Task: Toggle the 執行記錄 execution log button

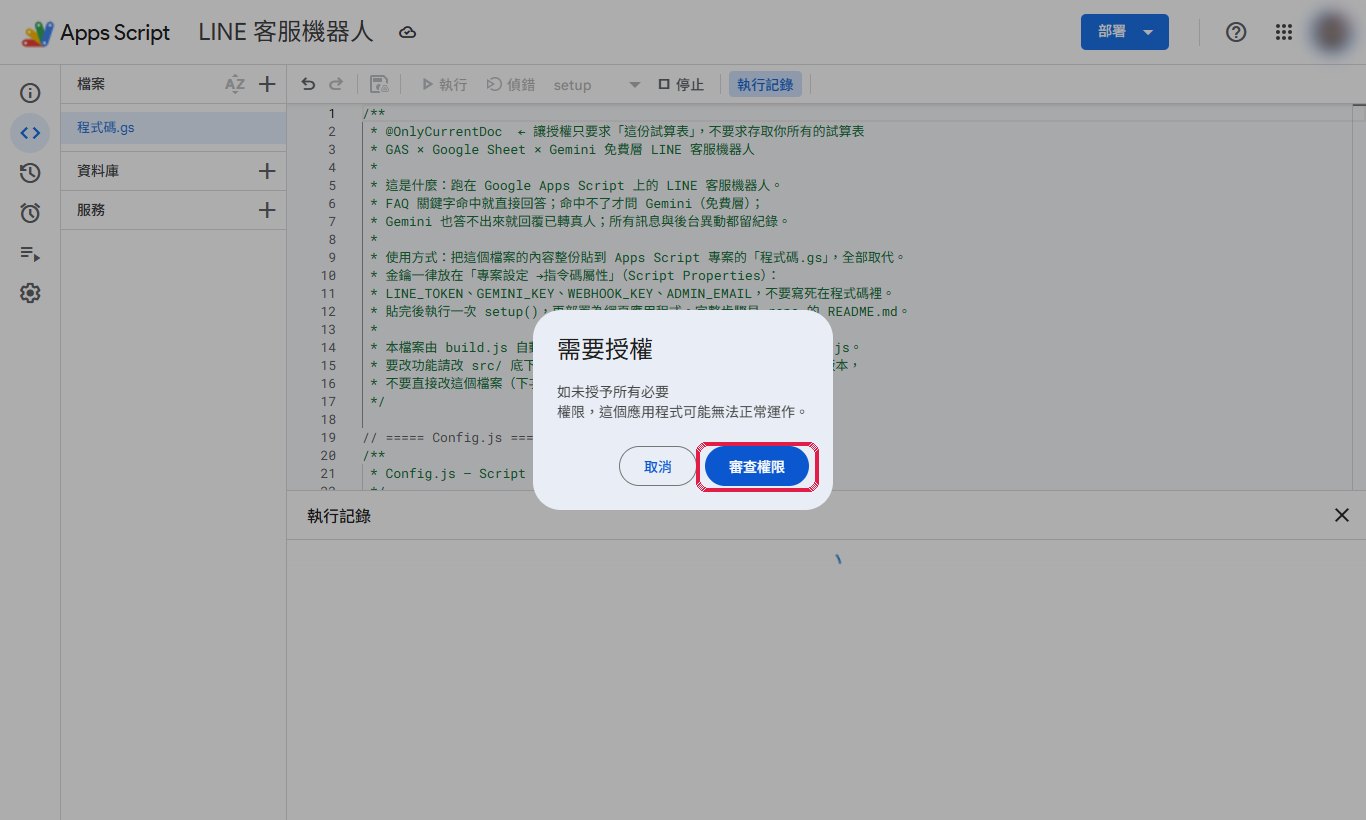Action: (765, 85)
